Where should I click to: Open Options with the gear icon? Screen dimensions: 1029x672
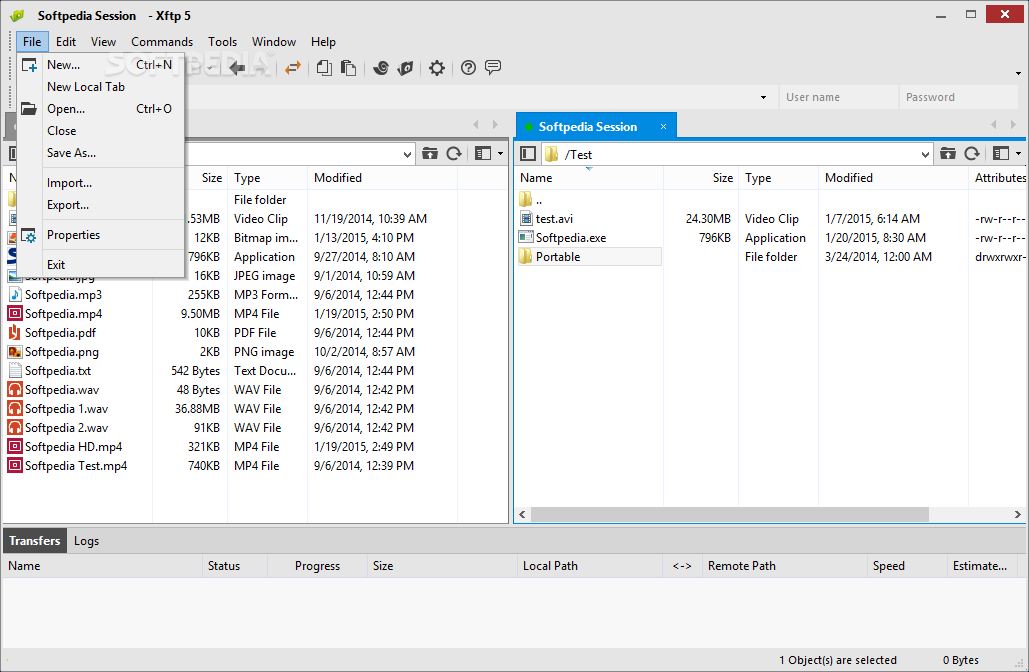click(x=436, y=68)
